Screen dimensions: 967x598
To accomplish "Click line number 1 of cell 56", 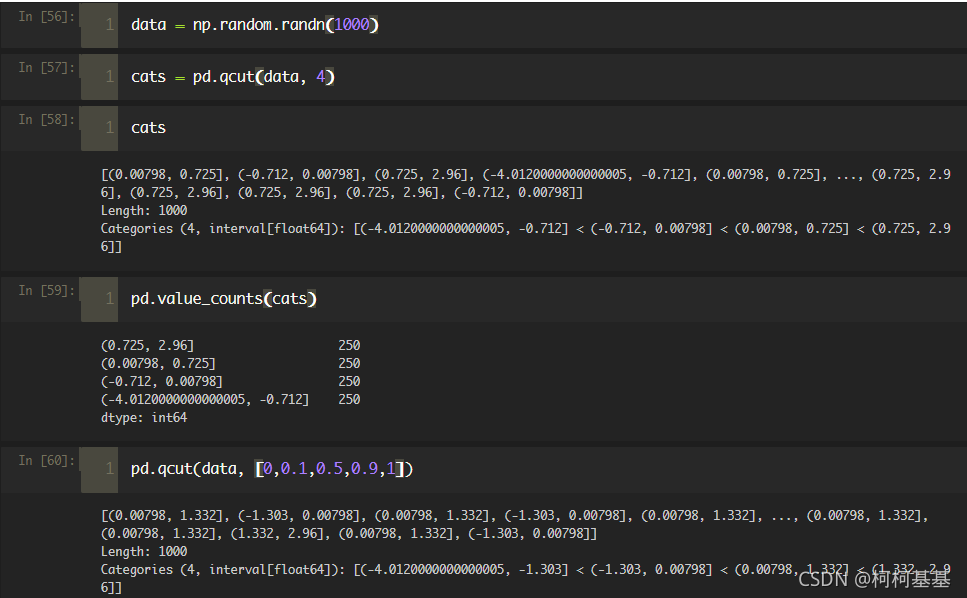I will click(x=109, y=25).
